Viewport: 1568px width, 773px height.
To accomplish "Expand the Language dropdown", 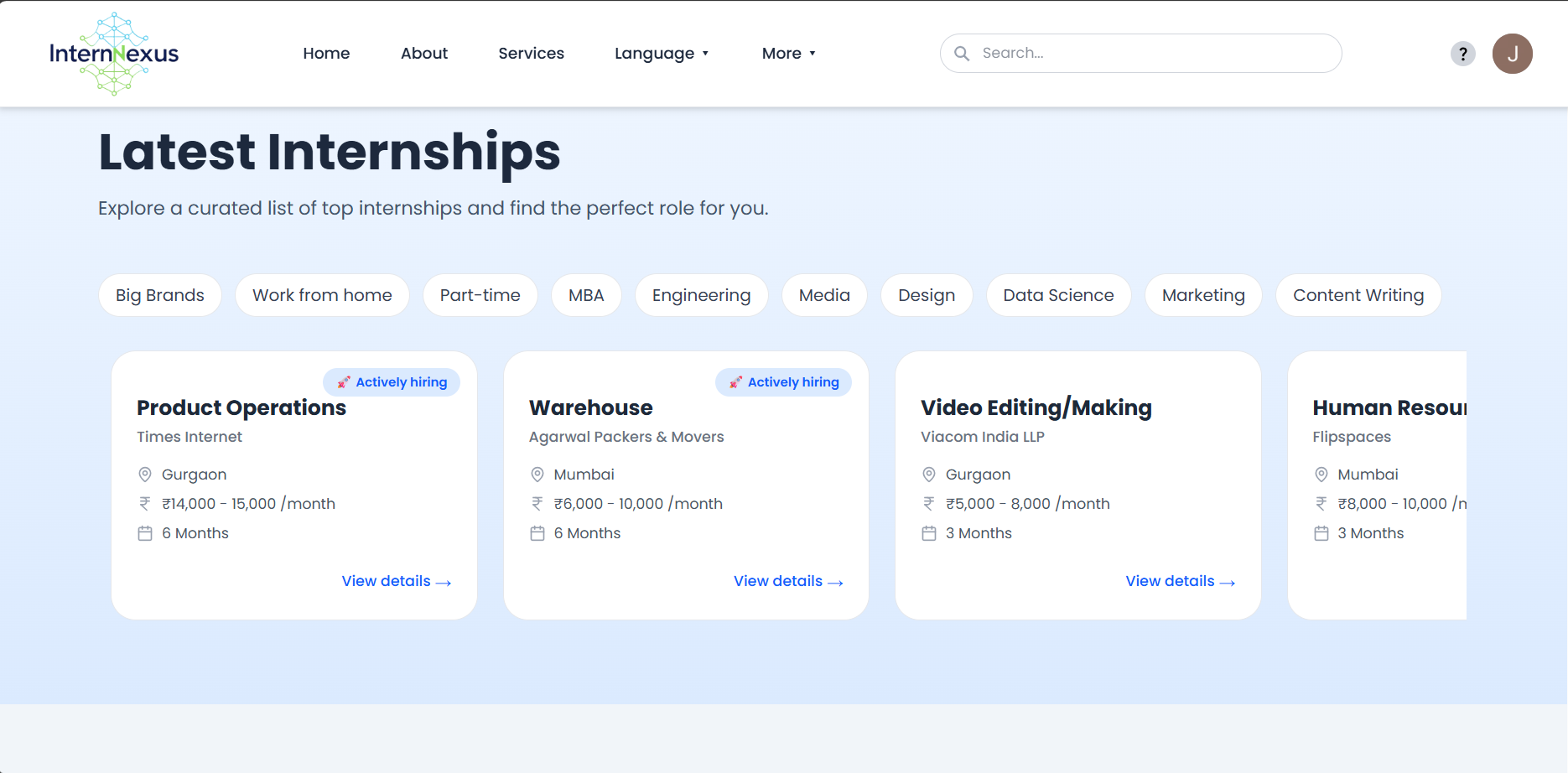I will tap(662, 54).
